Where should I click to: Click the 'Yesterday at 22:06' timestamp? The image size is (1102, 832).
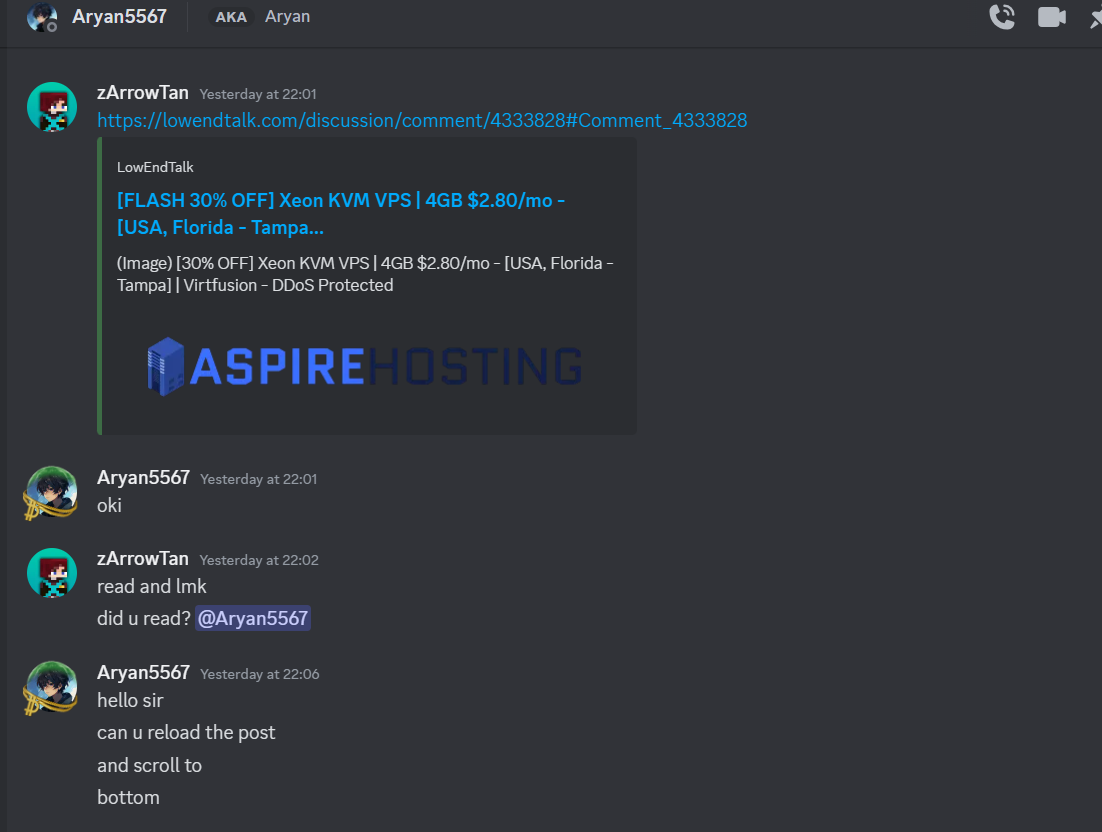(x=260, y=674)
